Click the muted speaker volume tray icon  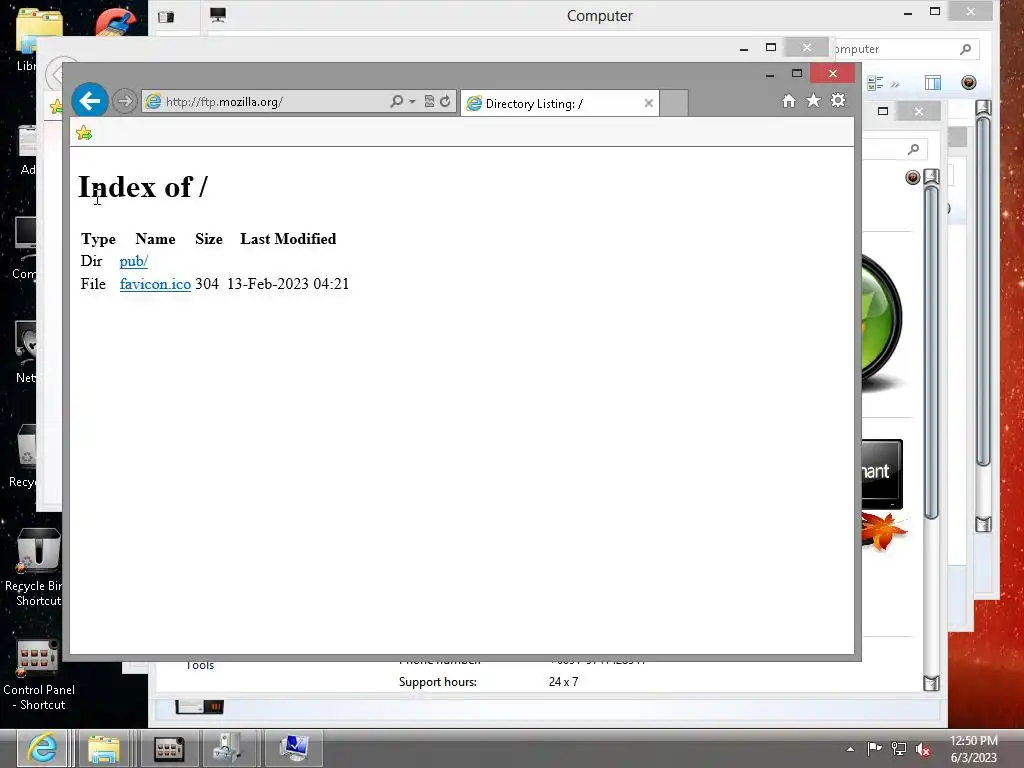pyautogui.click(x=923, y=749)
